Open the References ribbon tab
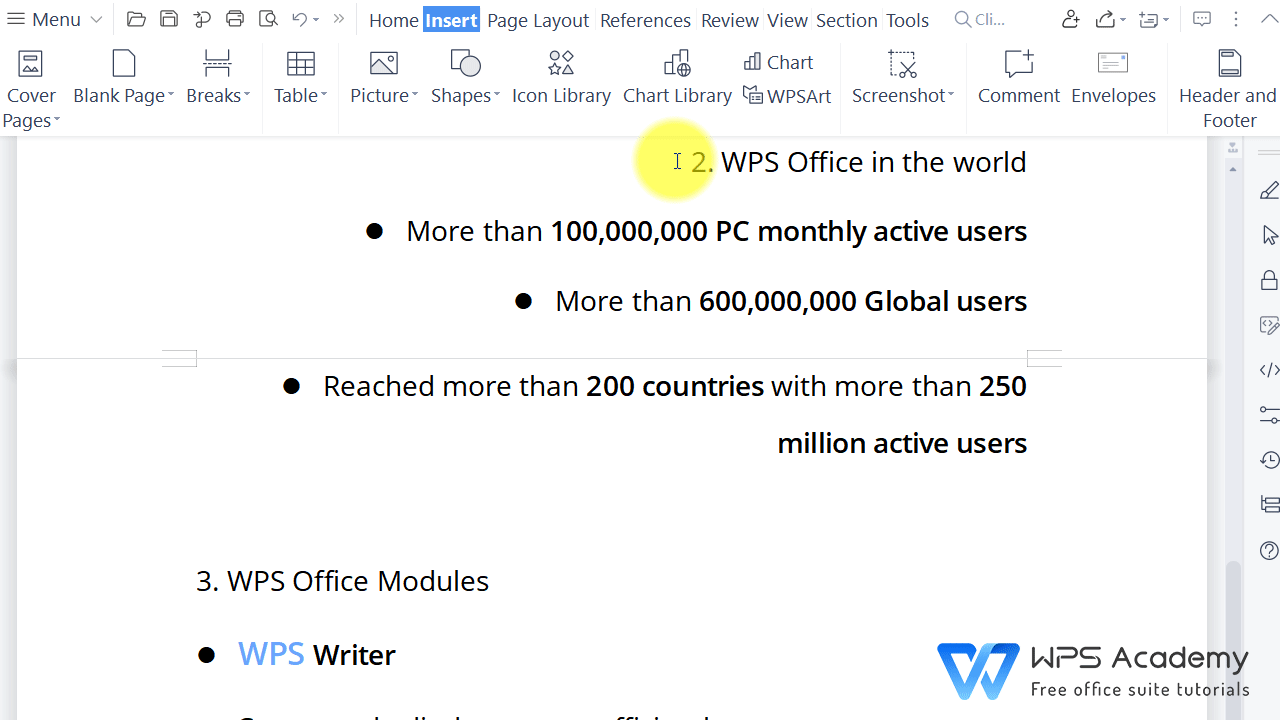This screenshot has width=1280, height=720. (645, 20)
